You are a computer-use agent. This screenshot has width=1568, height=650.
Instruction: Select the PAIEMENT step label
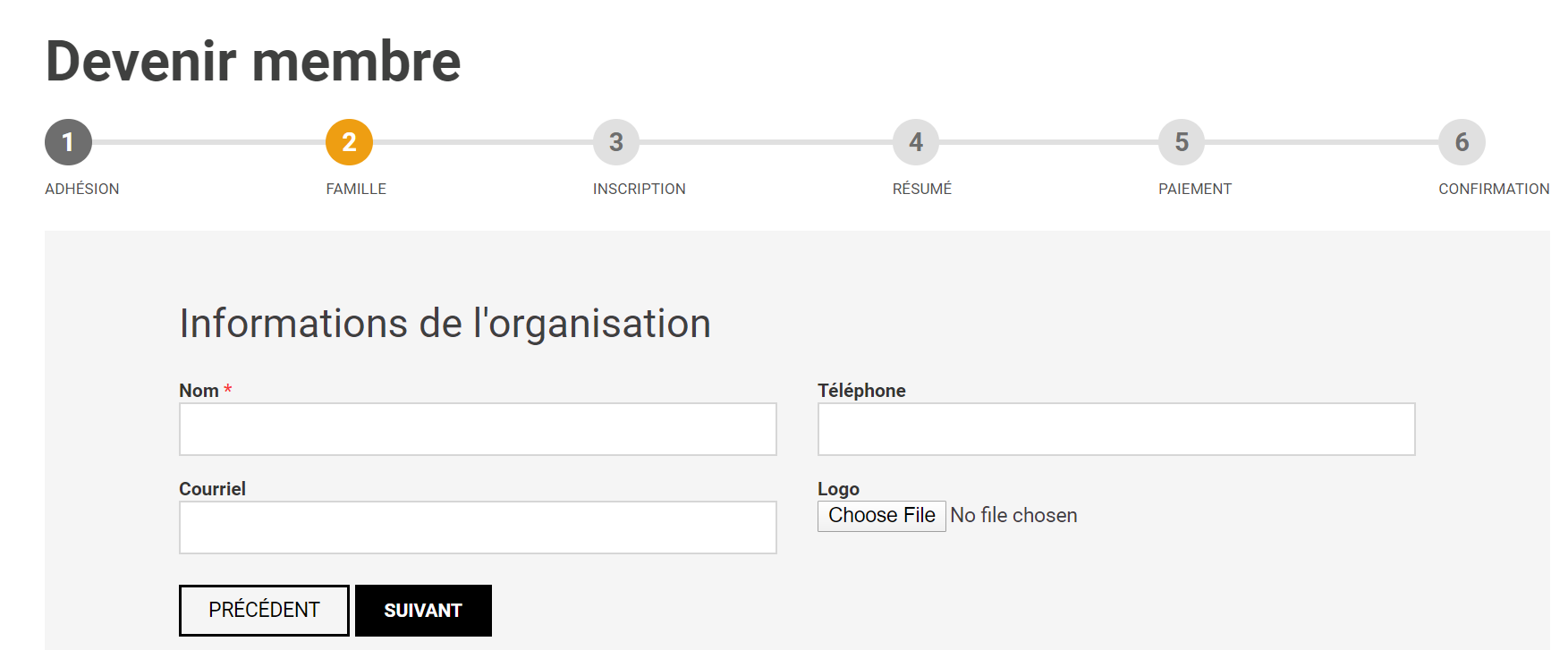click(1194, 189)
